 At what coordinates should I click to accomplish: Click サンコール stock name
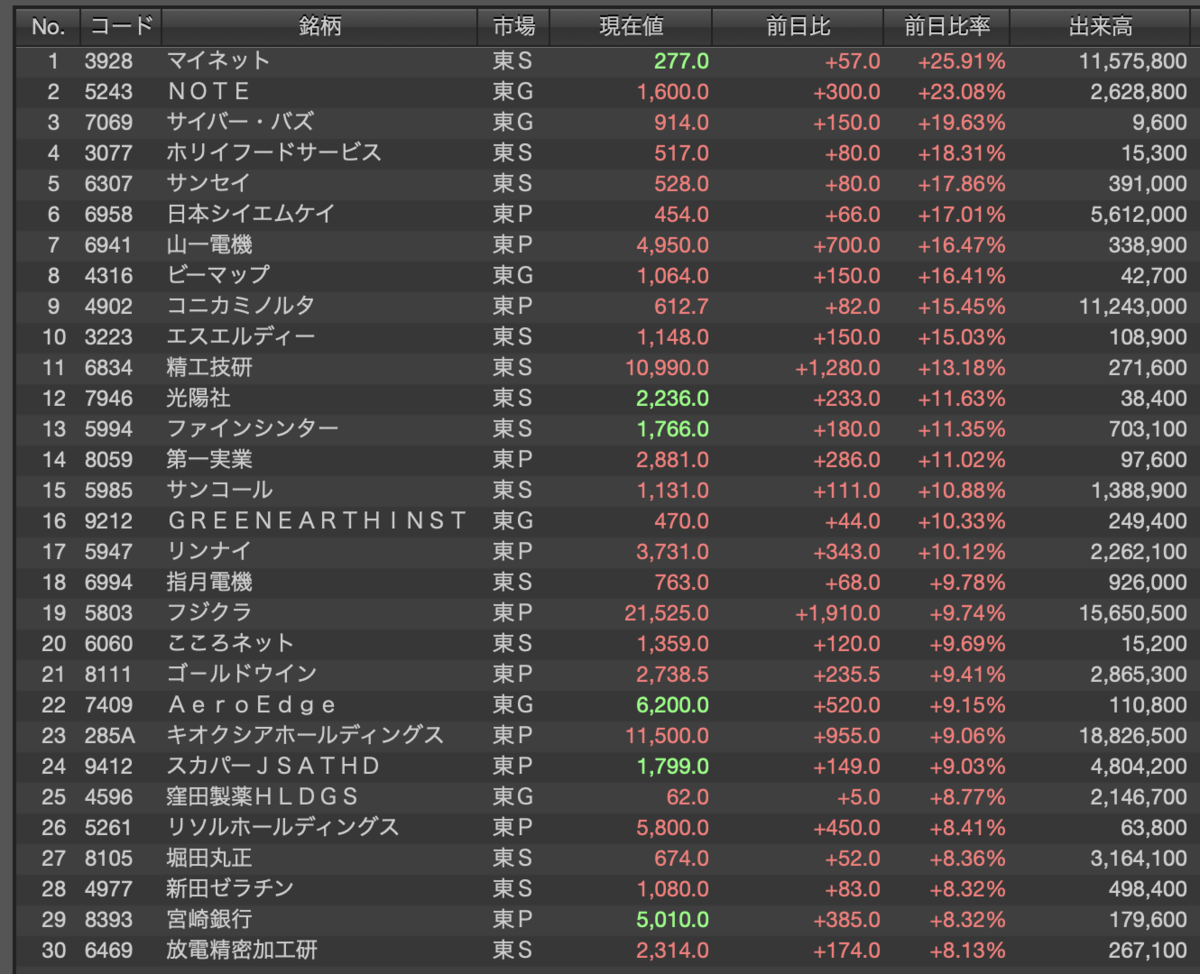tap(219, 490)
